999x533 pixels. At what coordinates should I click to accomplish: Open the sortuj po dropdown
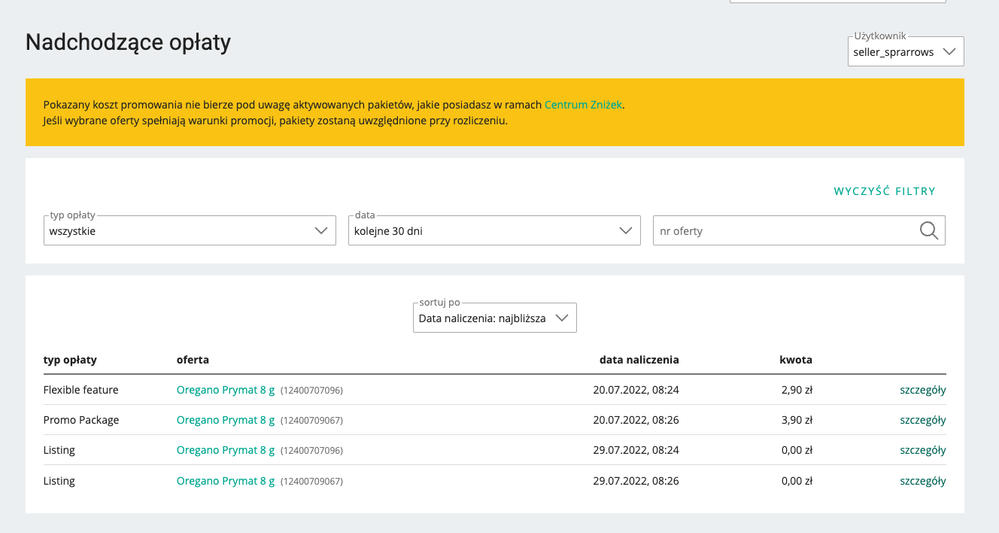494,318
